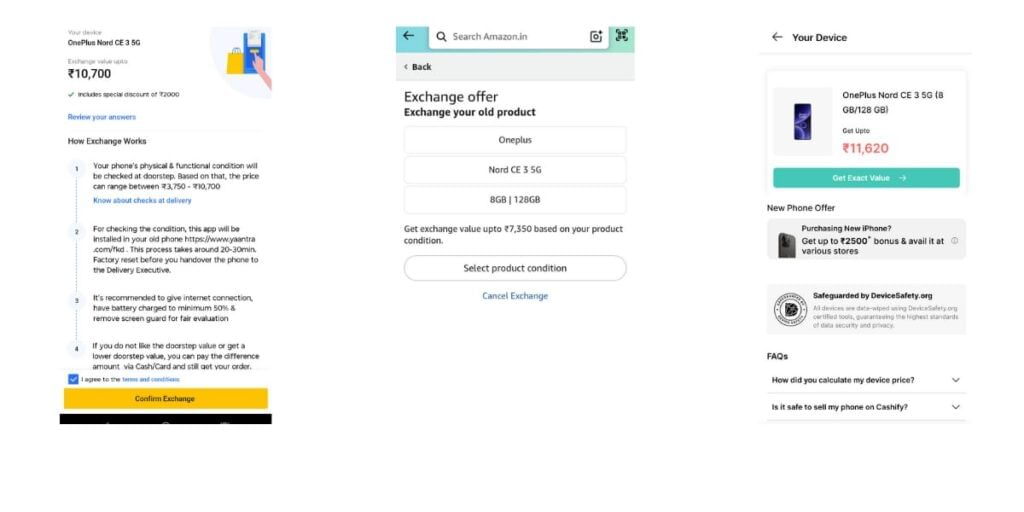Choose the 8GB | 128GB variant option

point(515,200)
